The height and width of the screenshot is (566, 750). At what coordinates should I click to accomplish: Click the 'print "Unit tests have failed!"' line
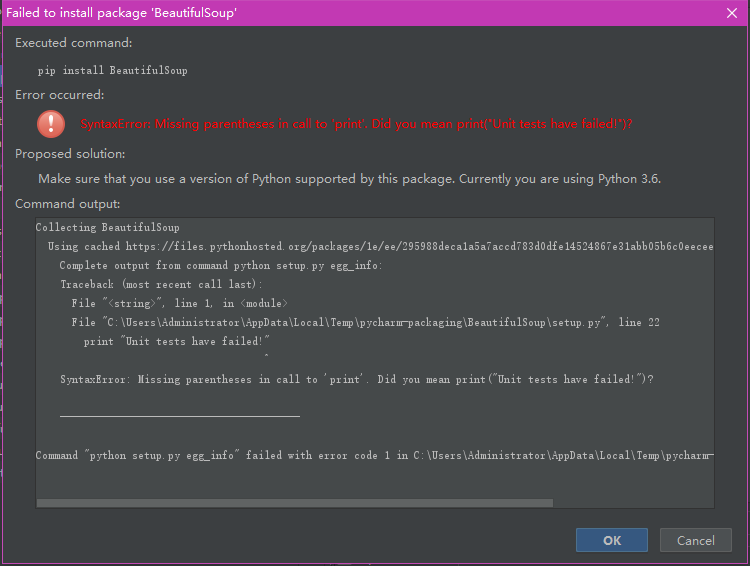click(176, 341)
